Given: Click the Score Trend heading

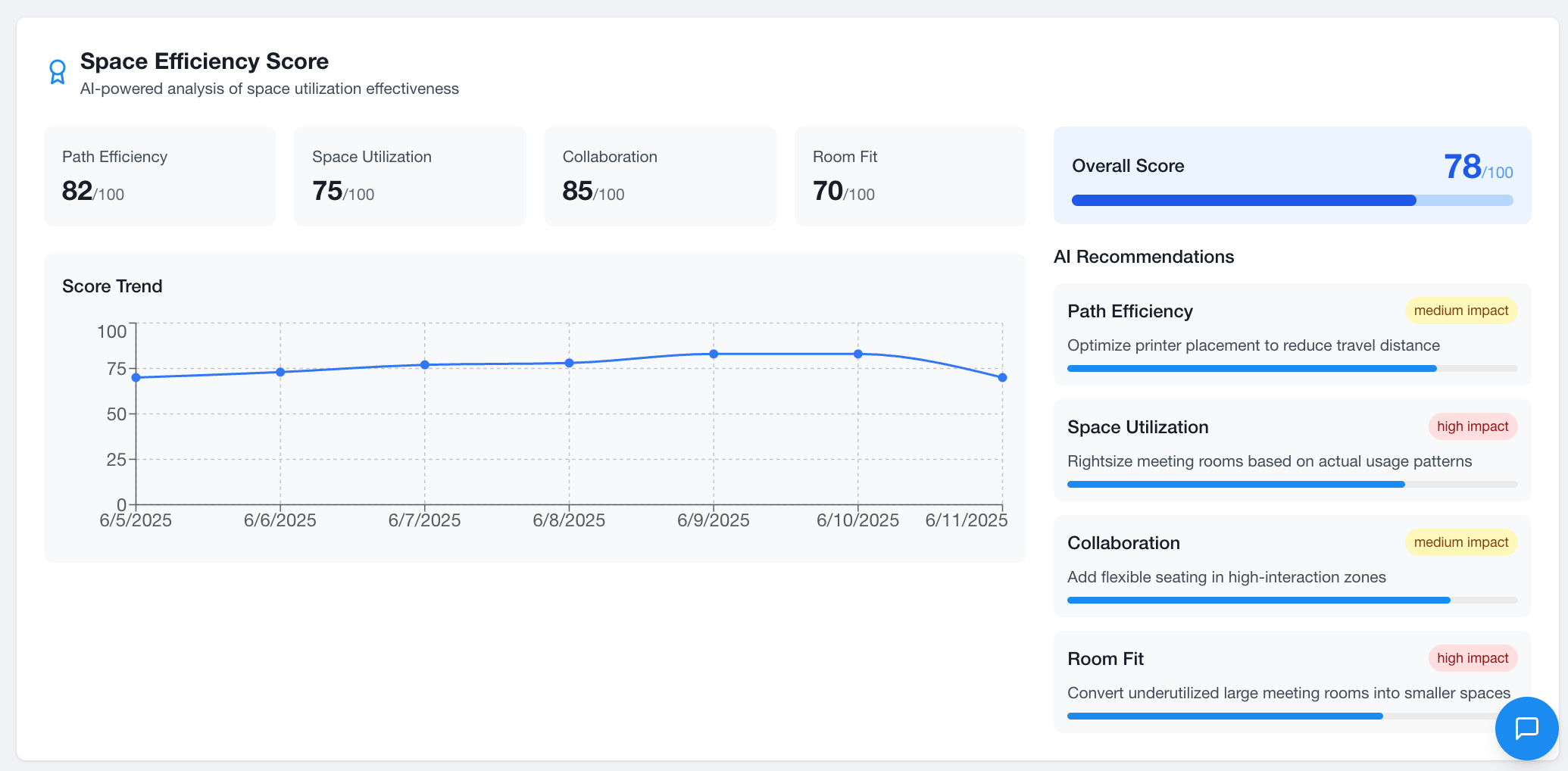Looking at the screenshot, I should coord(112,286).
